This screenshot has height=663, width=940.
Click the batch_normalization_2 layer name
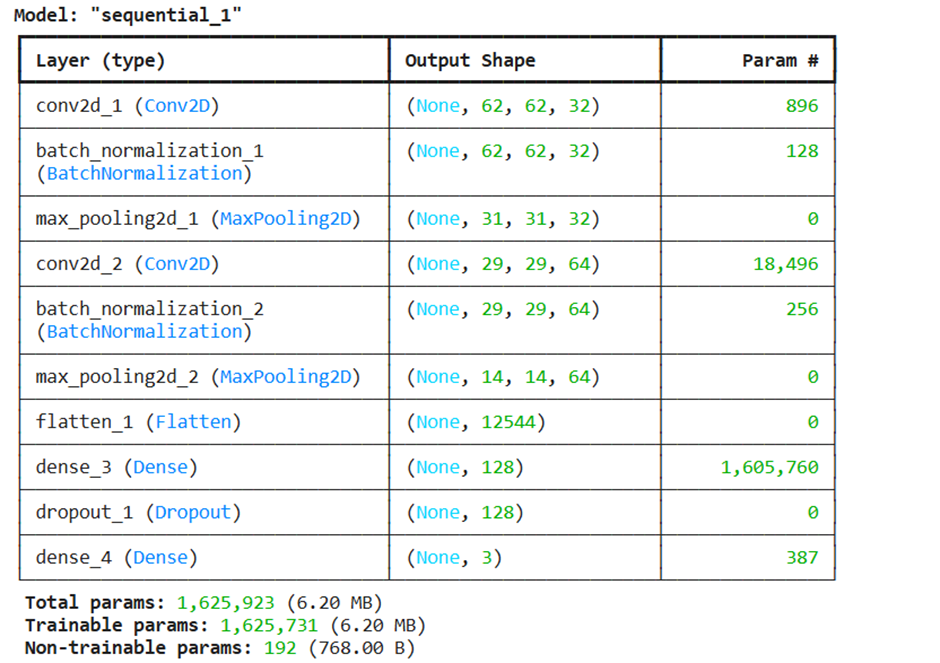(x=150, y=309)
